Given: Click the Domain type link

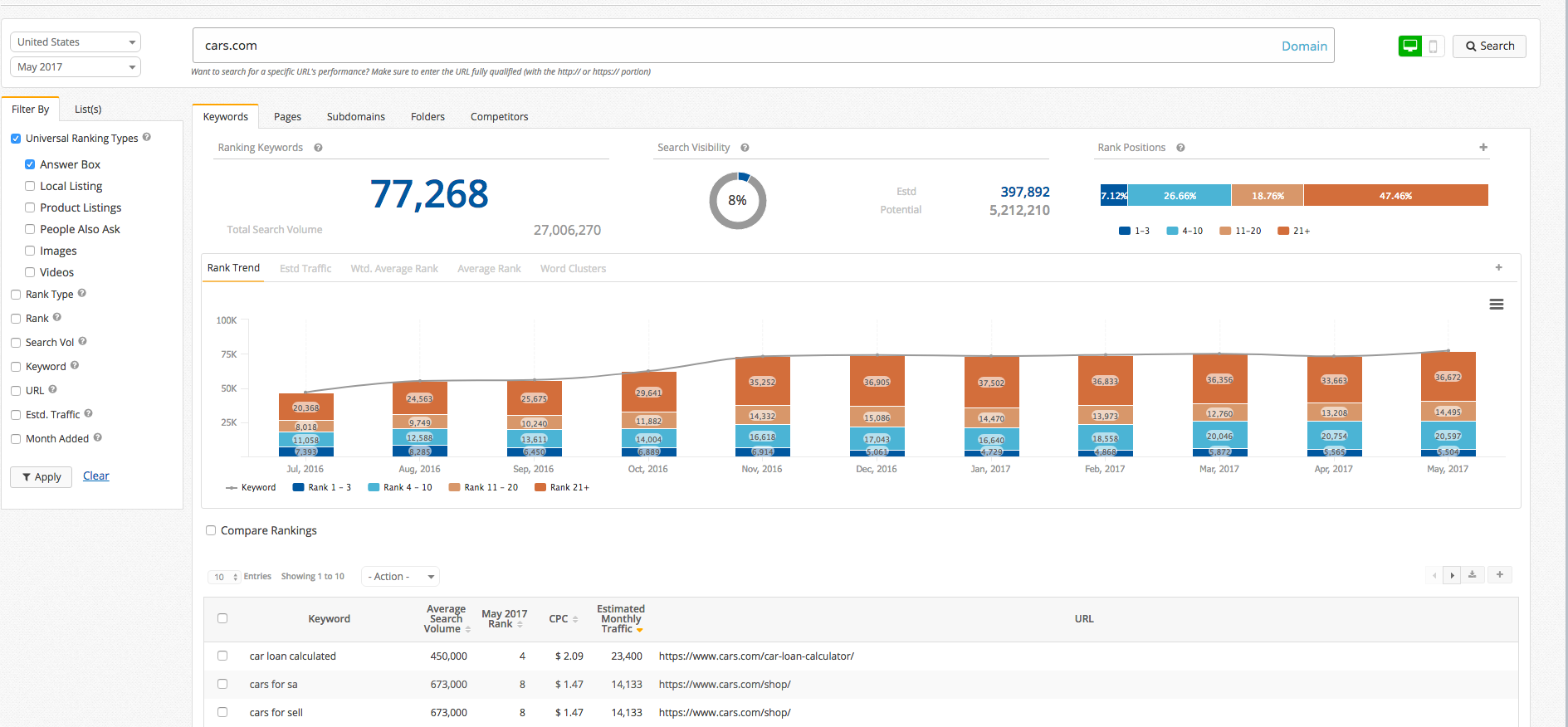Looking at the screenshot, I should pos(1304,46).
